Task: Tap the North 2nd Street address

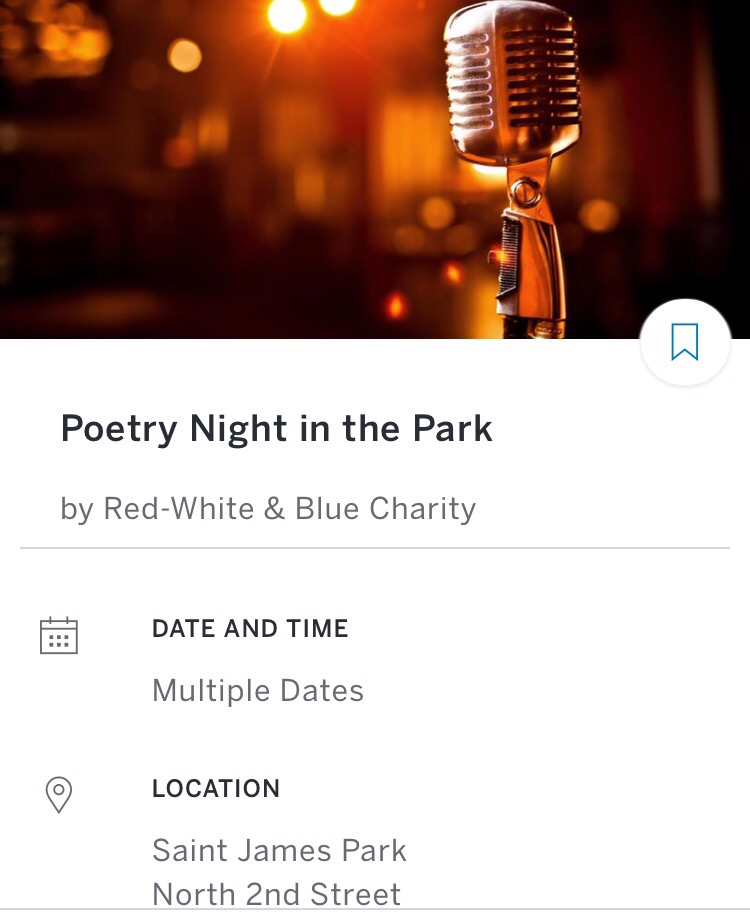Action: click(276, 893)
